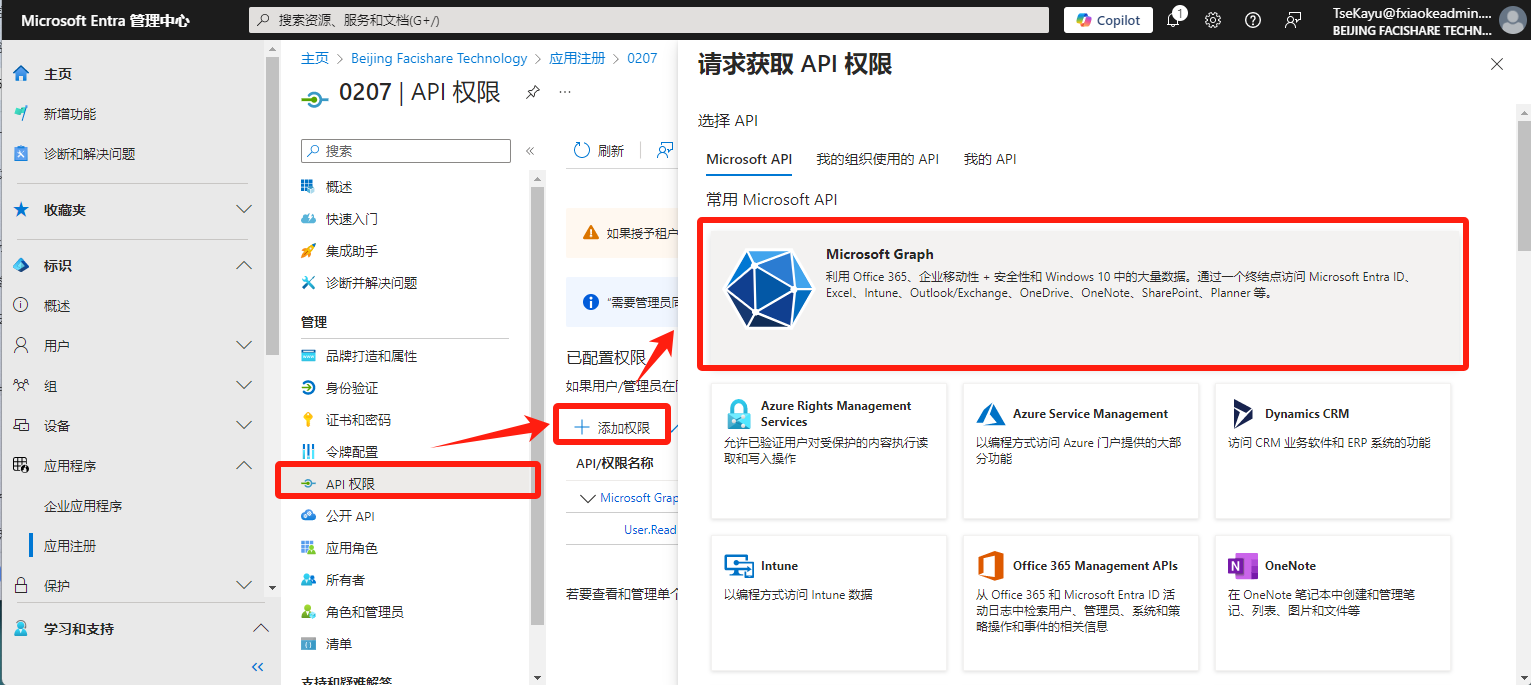Switch to 我的组织使用的 API tab
This screenshot has width=1531, height=685.
tap(878, 159)
